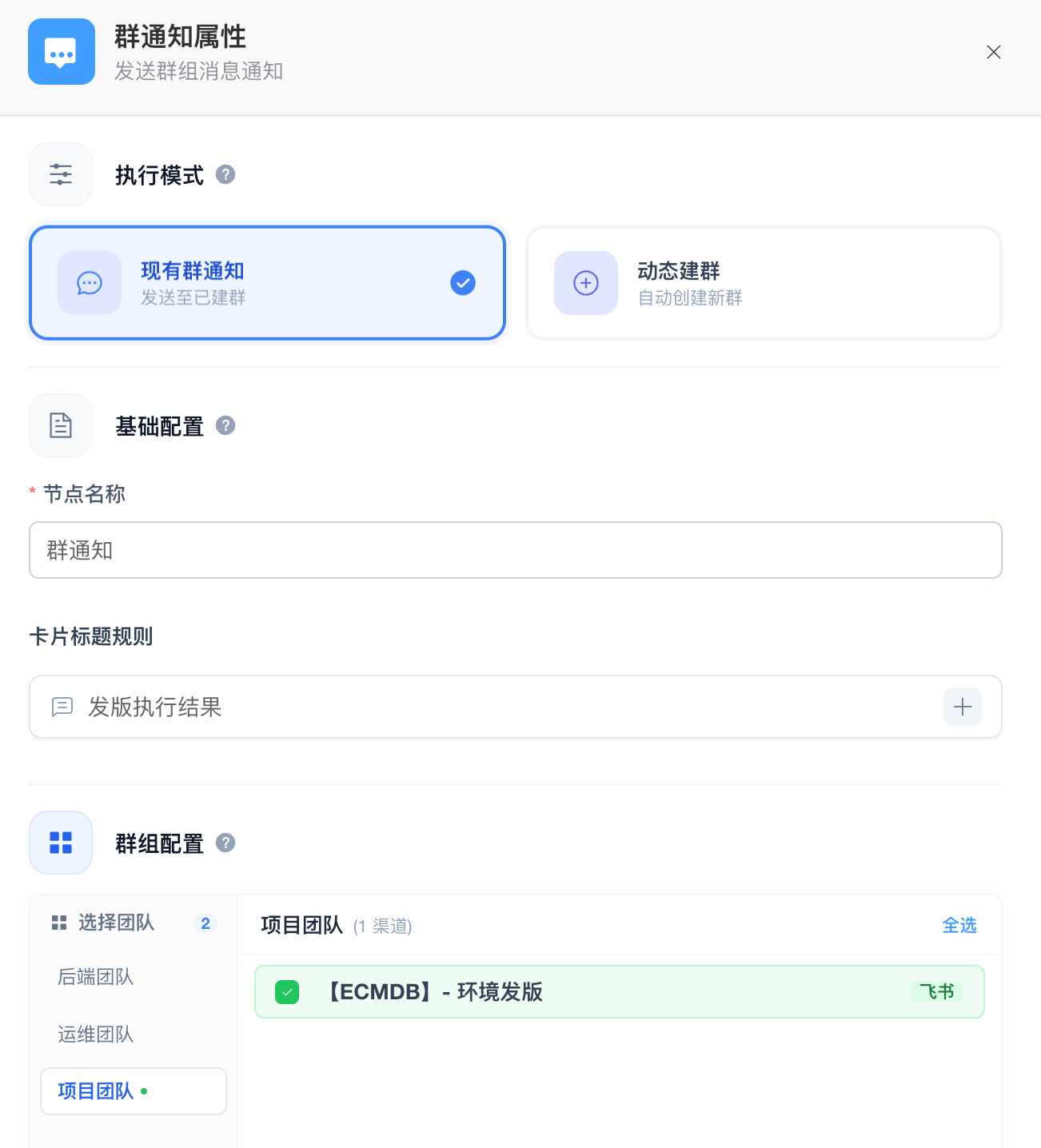
Task: Click the sliders icon next to 执行模式
Action: (61, 174)
